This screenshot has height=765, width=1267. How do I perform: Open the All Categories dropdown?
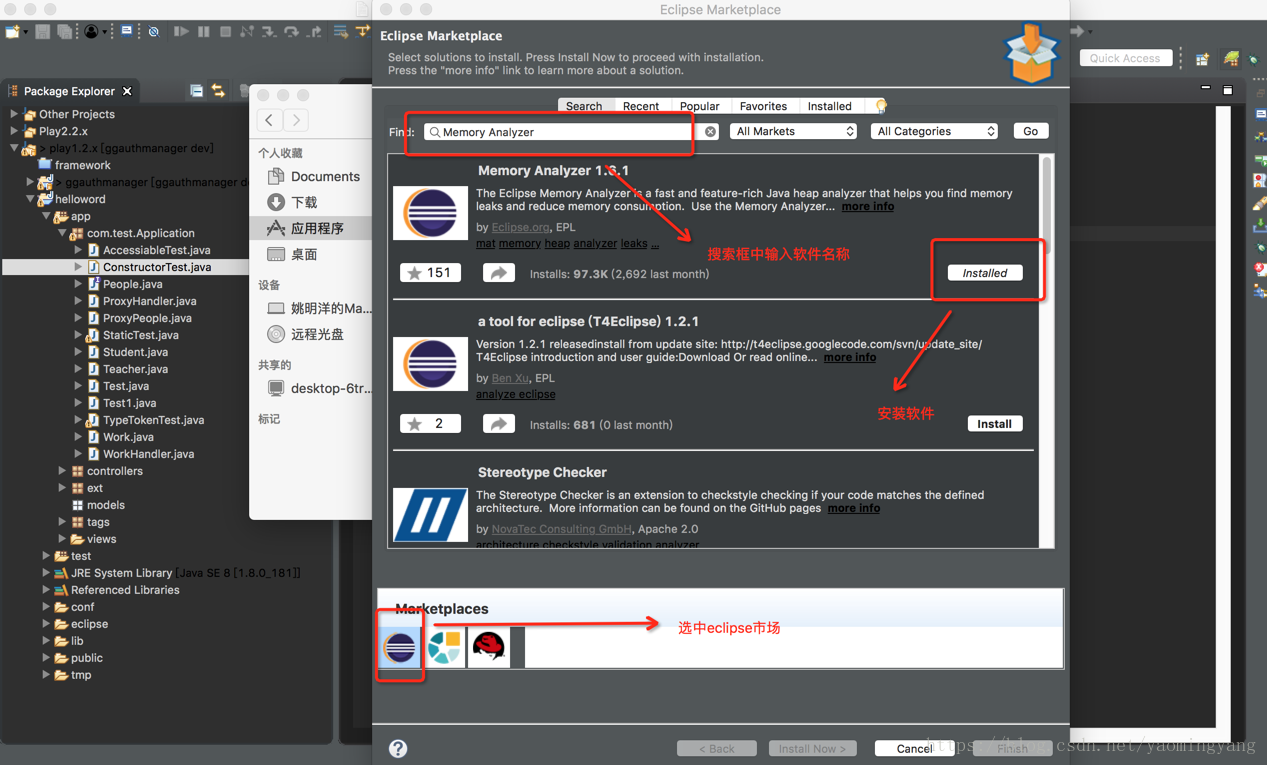(933, 130)
